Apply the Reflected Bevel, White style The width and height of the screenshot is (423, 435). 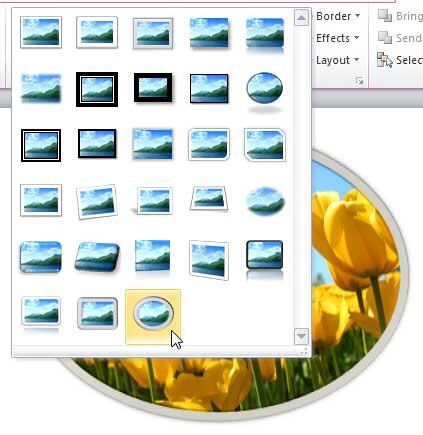41,314
